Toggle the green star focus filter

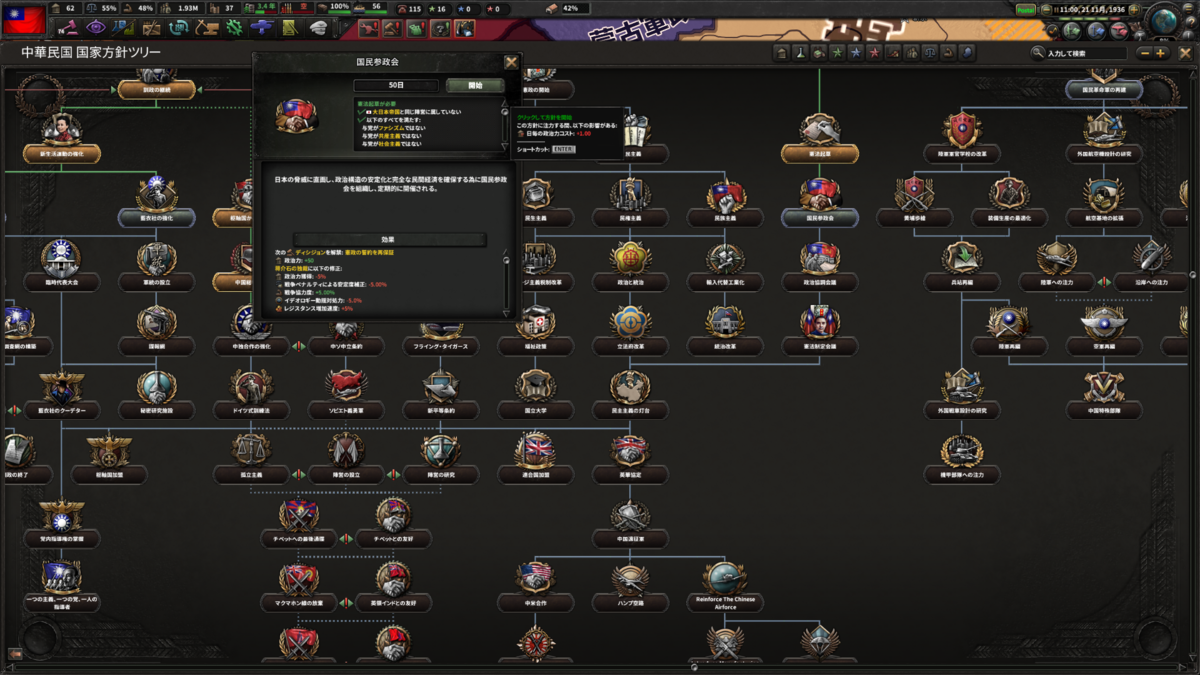(838, 52)
